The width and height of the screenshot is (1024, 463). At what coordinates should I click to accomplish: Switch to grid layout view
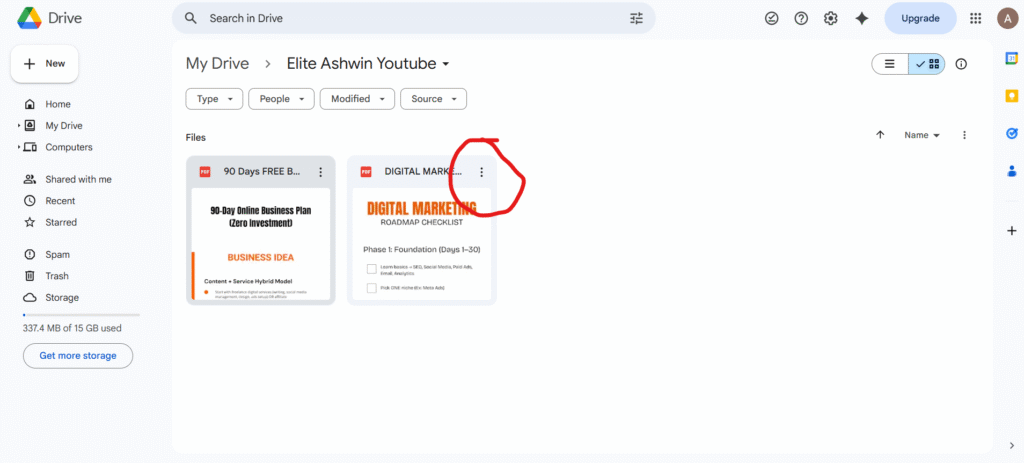coord(927,64)
